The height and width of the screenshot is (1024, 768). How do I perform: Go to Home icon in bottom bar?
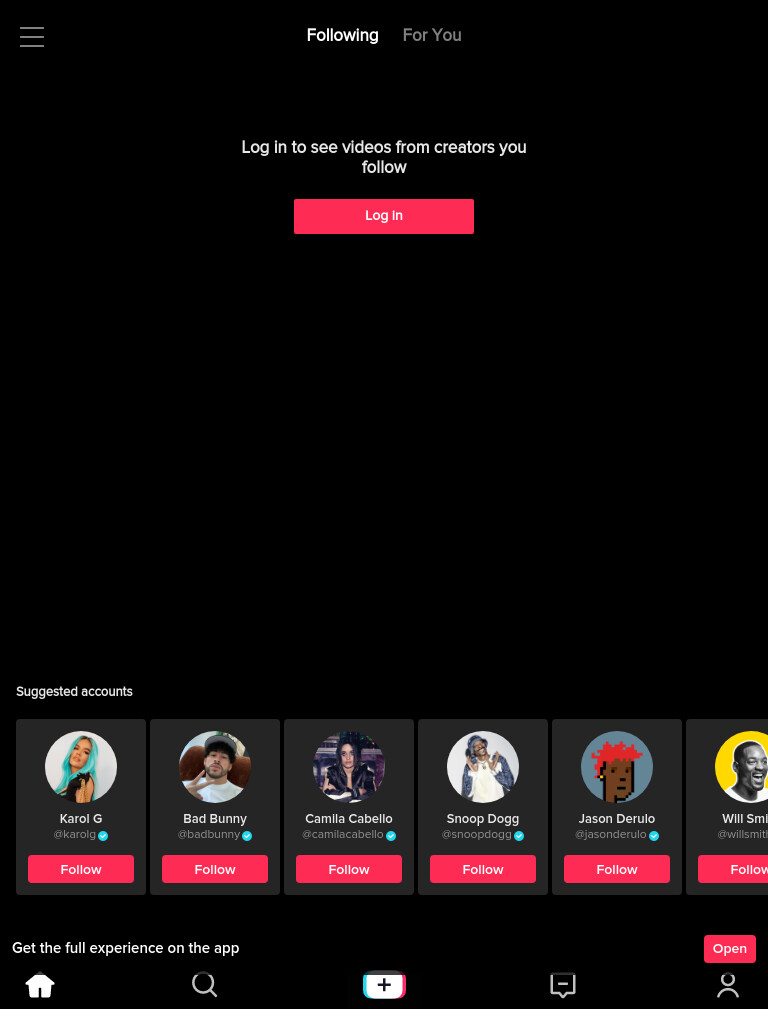click(40, 984)
